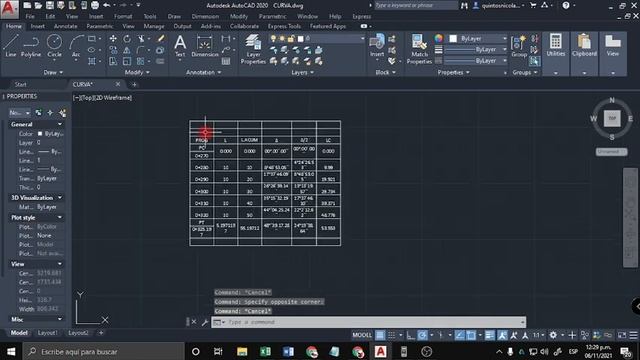Toggle object snap in status bar
Image resolution: width=640 pixels, height=360 pixels.
[471, 335]
